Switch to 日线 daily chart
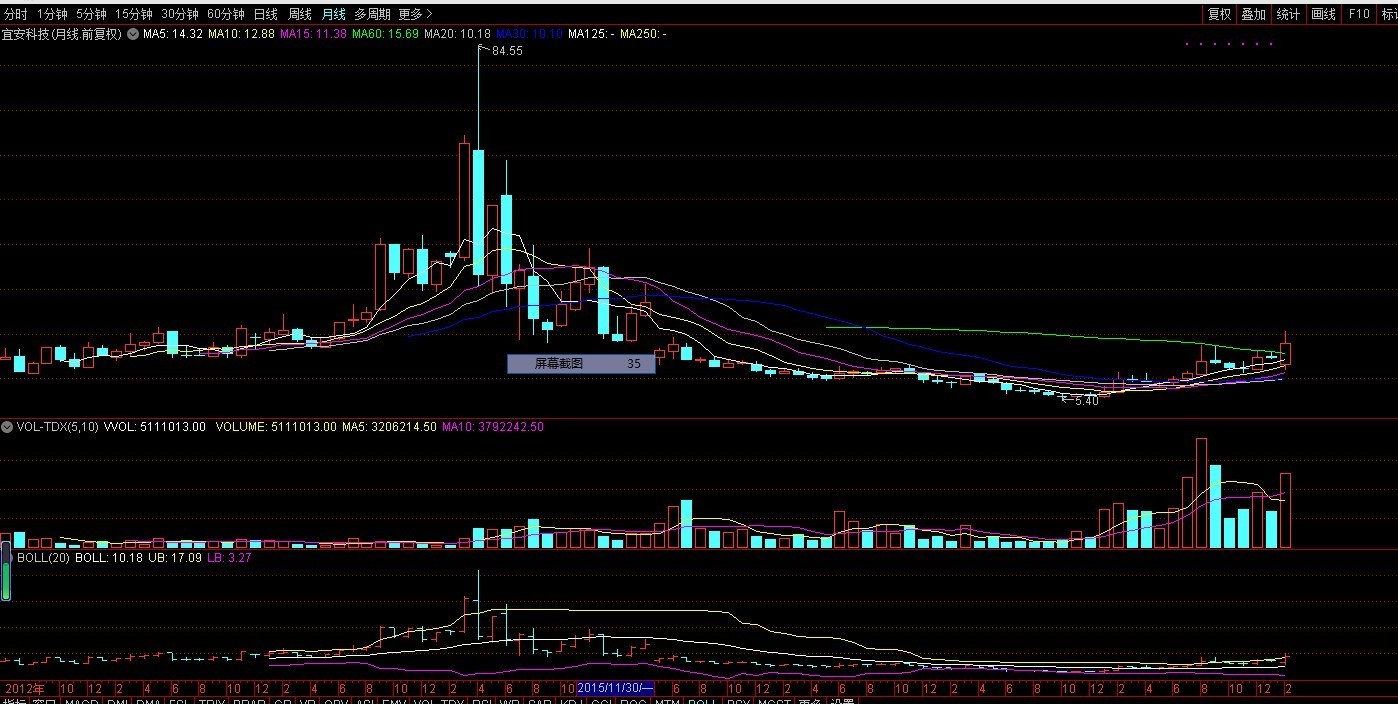Image resolution: width=1398 pixels, height=704 pixels. tap(265, 14)
